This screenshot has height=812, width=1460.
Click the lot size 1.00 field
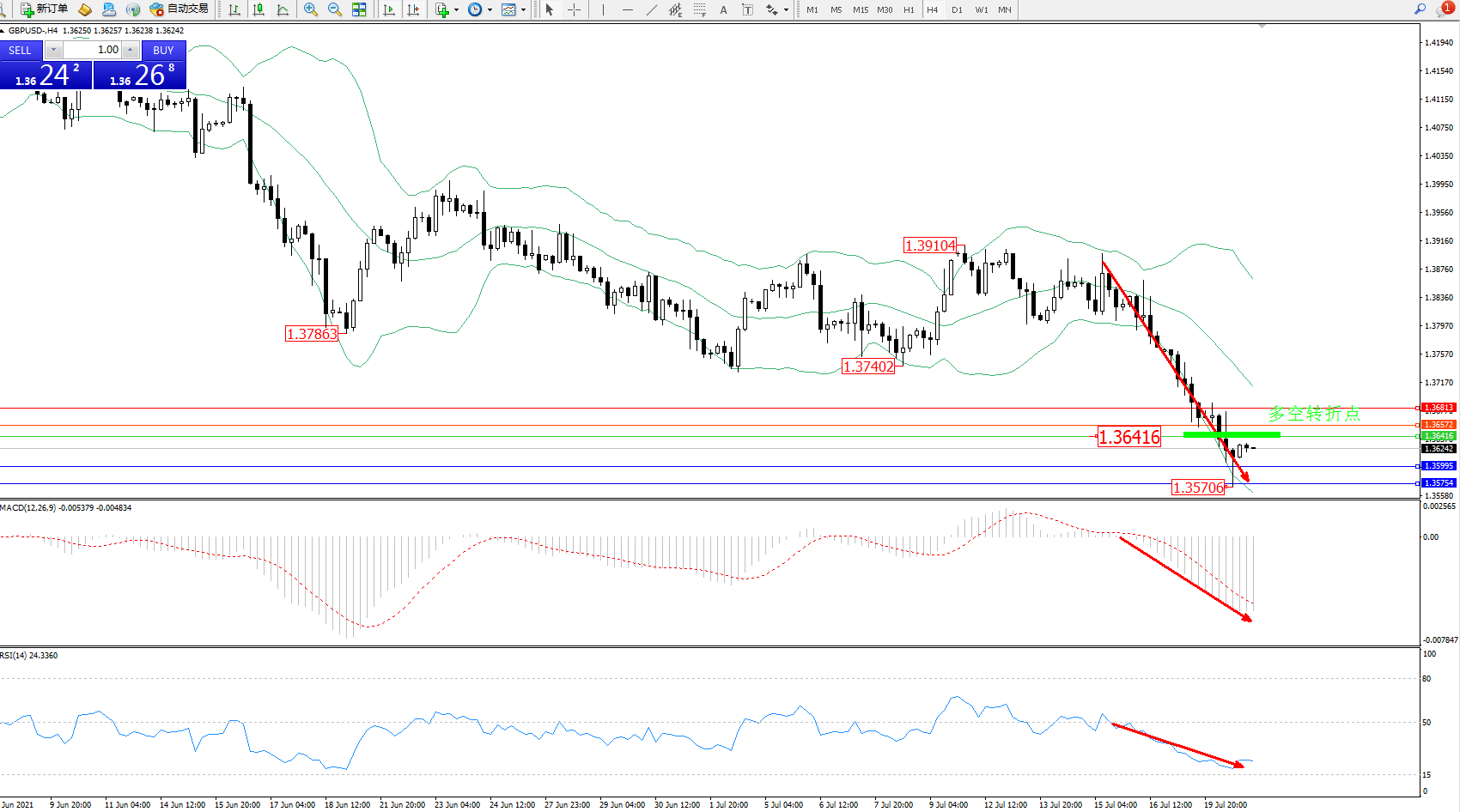93,50
